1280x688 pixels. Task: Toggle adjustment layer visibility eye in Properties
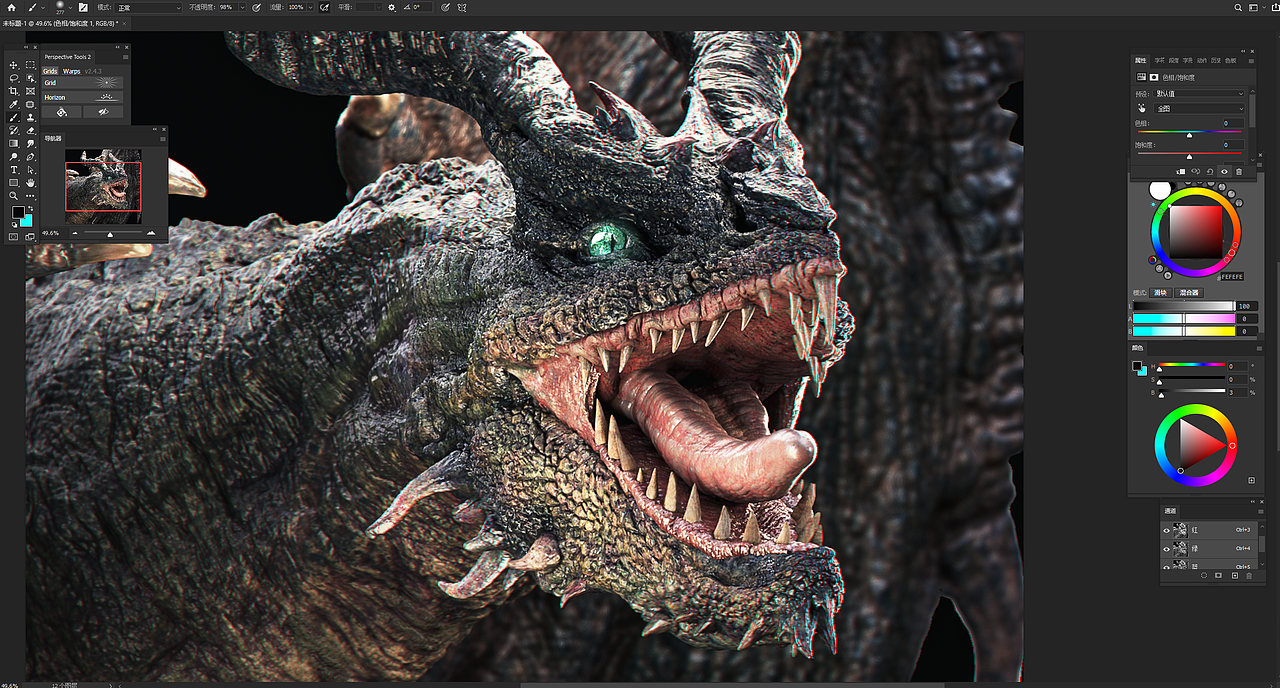(x=1224, y=172)
